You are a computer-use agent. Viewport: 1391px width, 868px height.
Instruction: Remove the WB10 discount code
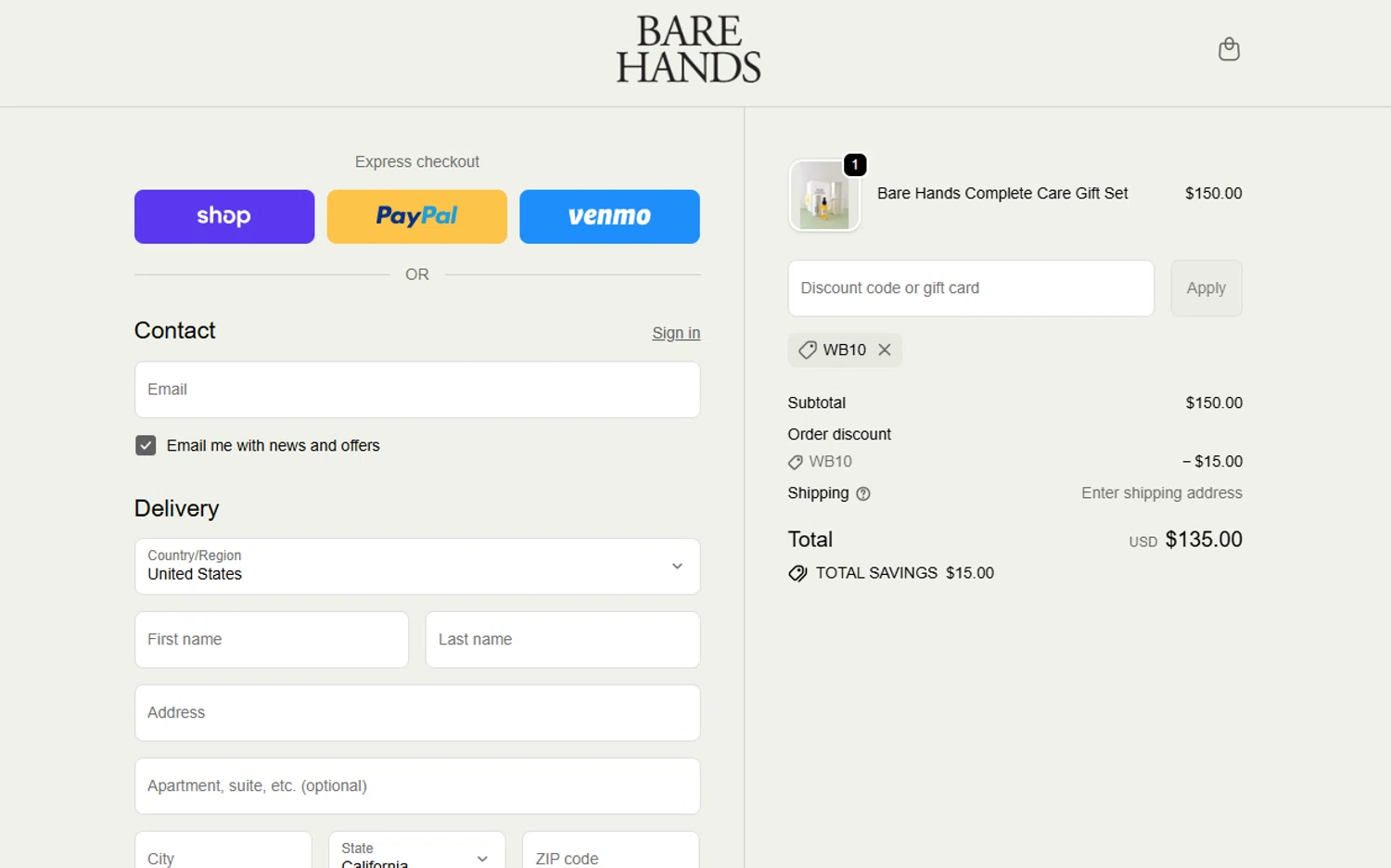coord(885,350)
